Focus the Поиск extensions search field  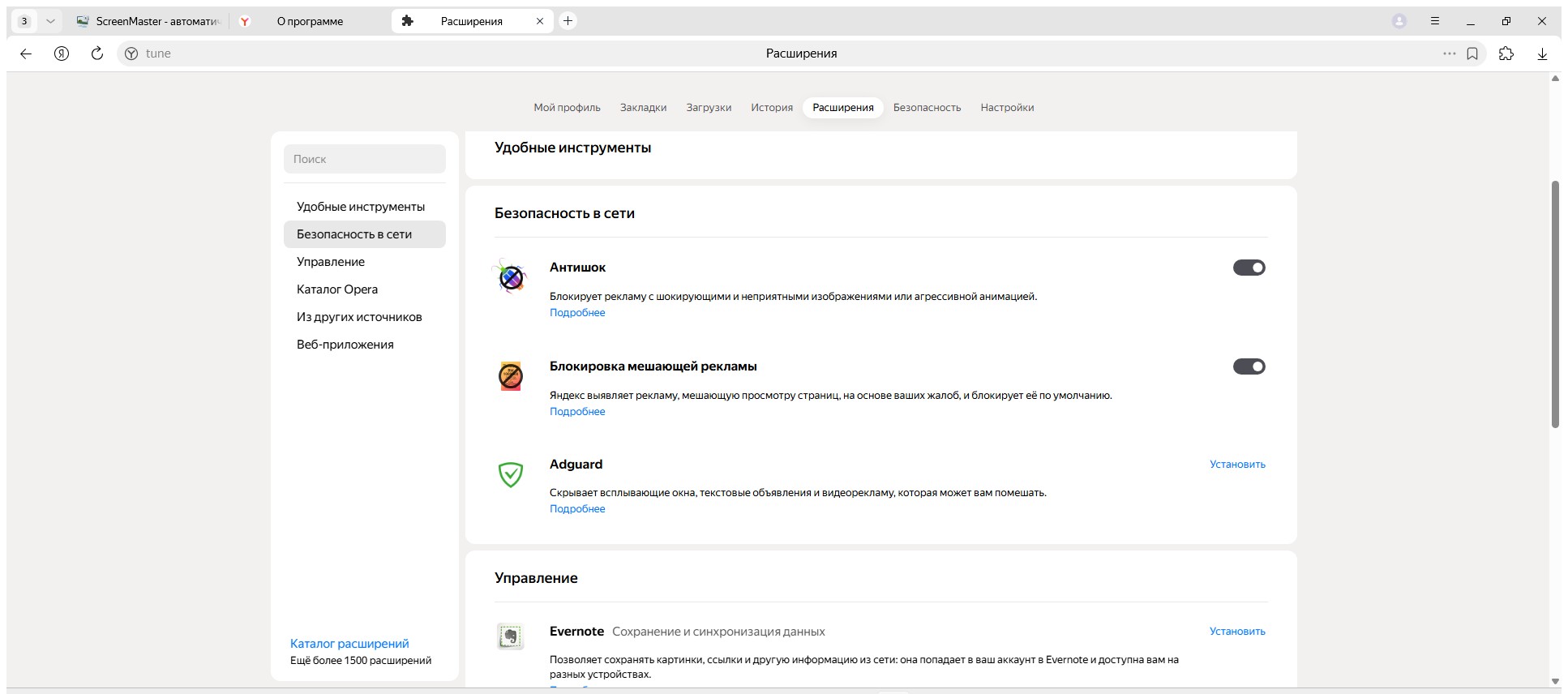coord(365,159)
